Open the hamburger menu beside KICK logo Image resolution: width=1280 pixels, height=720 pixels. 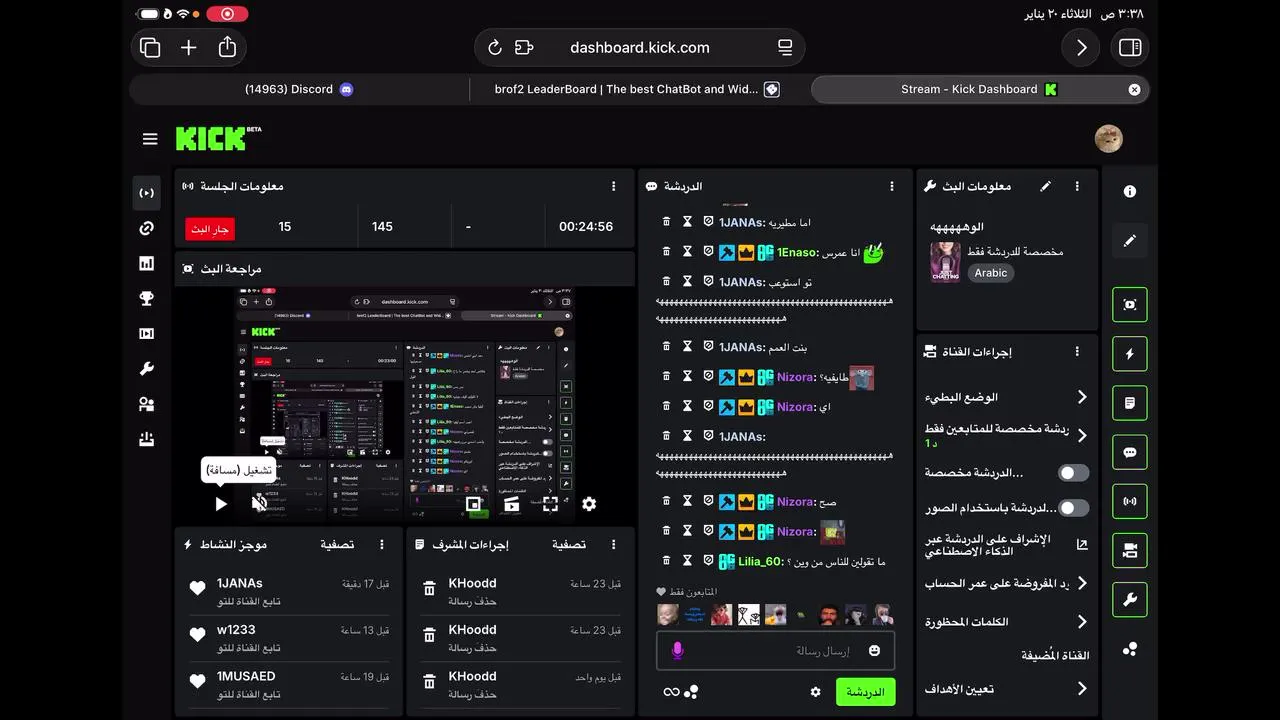150,139
